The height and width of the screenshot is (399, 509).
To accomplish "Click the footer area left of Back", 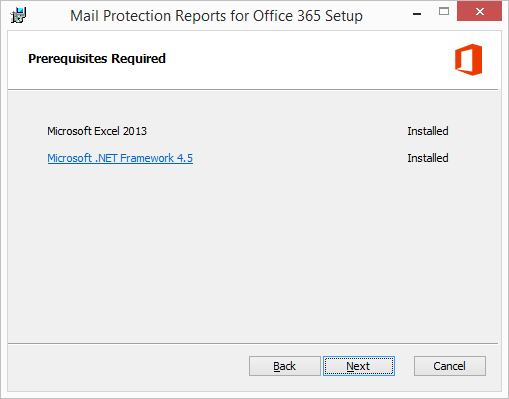I will 127,366.
